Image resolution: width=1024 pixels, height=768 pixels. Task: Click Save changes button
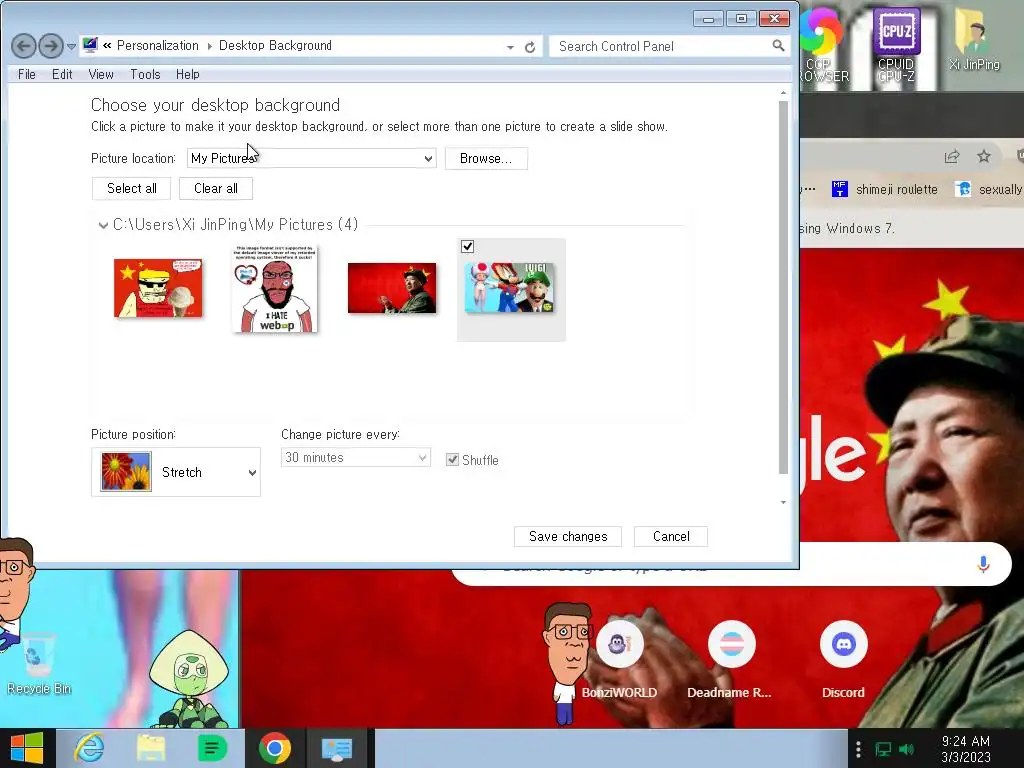568,537
